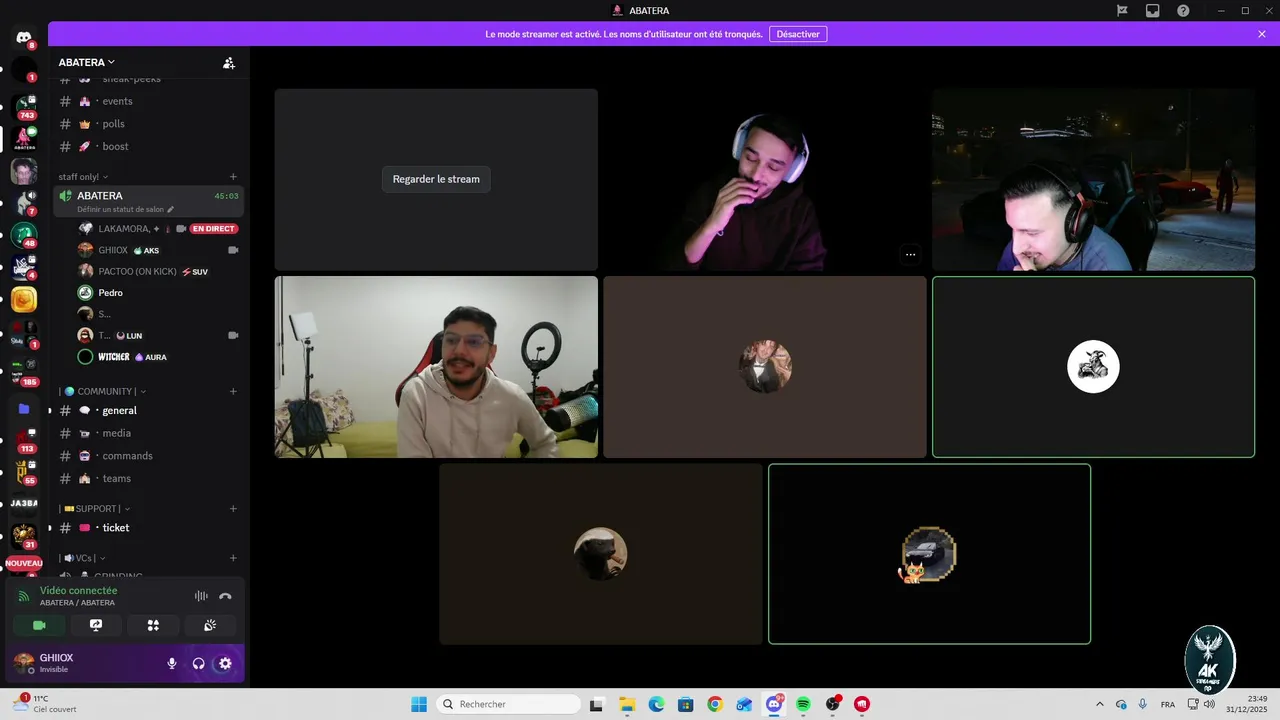1280x720 pixels.
Task: Select the ABATERA voice channel
Action: coord(149,201)
